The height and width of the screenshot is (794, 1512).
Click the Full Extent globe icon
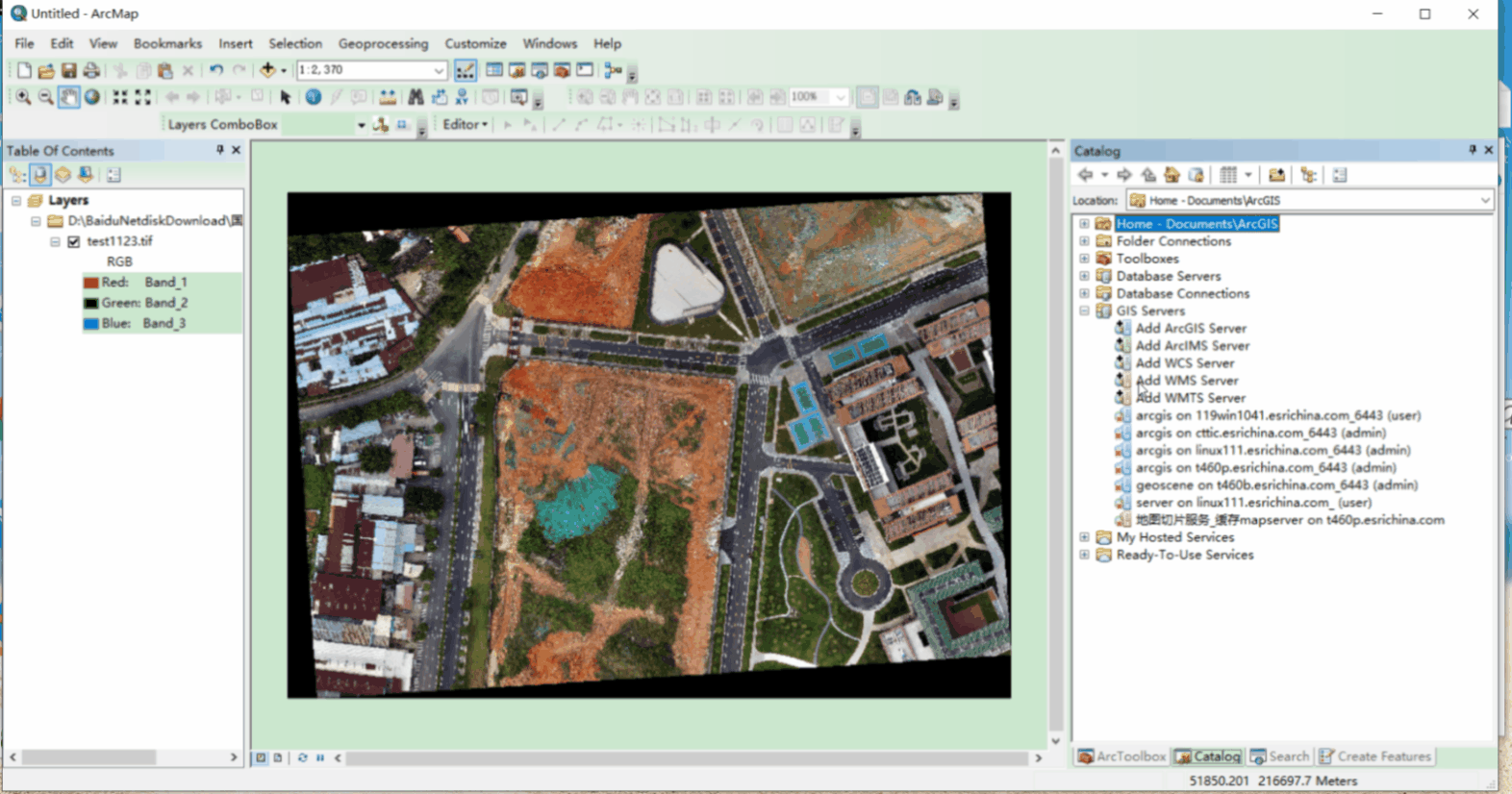[92, 97]
